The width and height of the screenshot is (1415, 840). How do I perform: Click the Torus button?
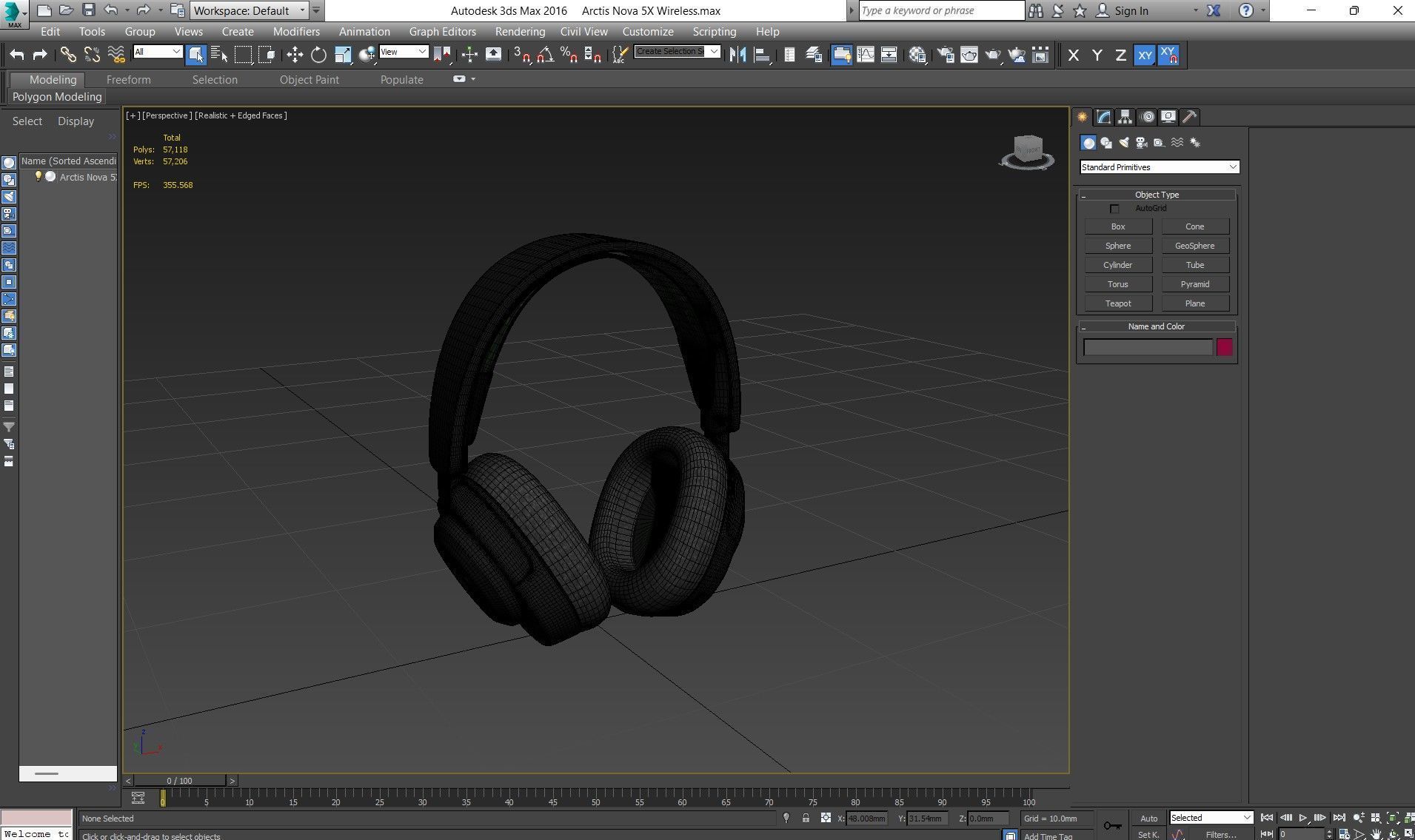pyautogui.click(x=1118, y=284)
